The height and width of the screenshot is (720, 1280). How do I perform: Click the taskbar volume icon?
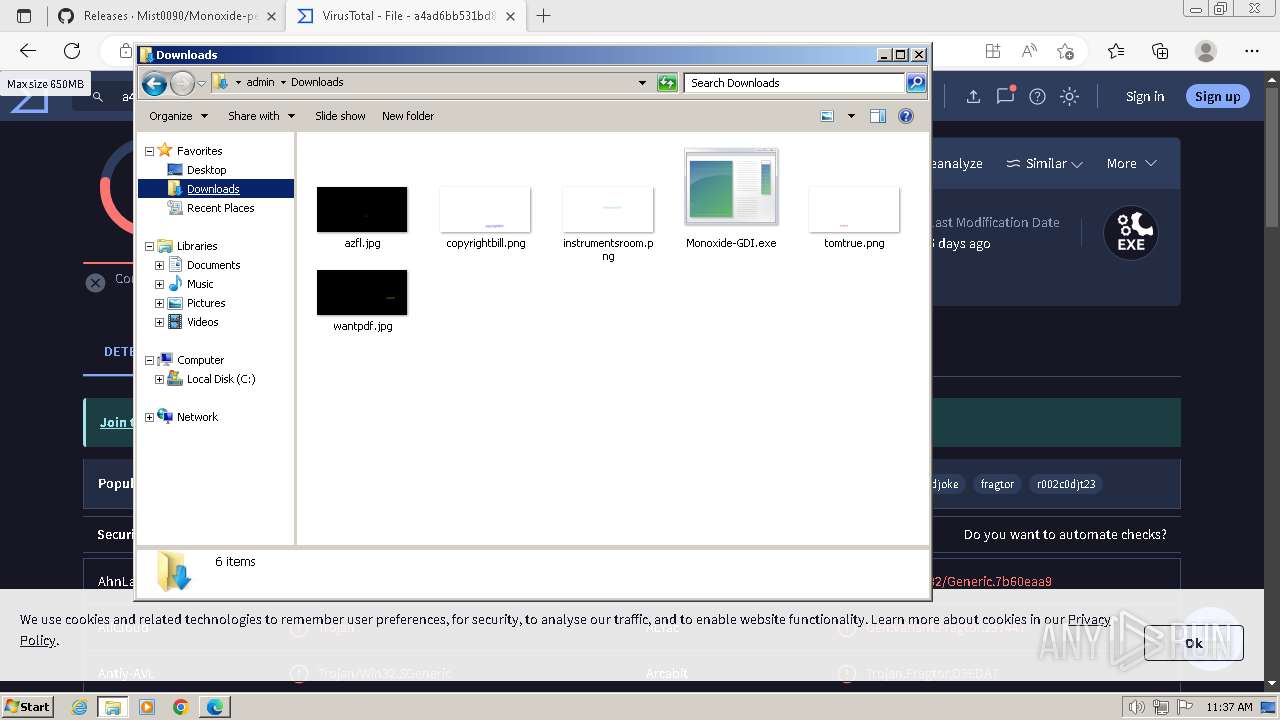[1137, 707]
